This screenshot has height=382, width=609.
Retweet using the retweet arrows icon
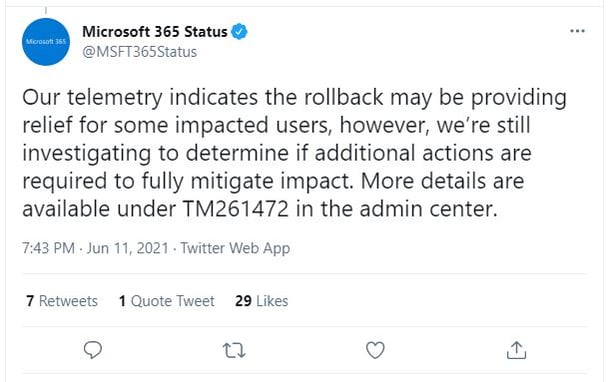[x=234, y=350]
